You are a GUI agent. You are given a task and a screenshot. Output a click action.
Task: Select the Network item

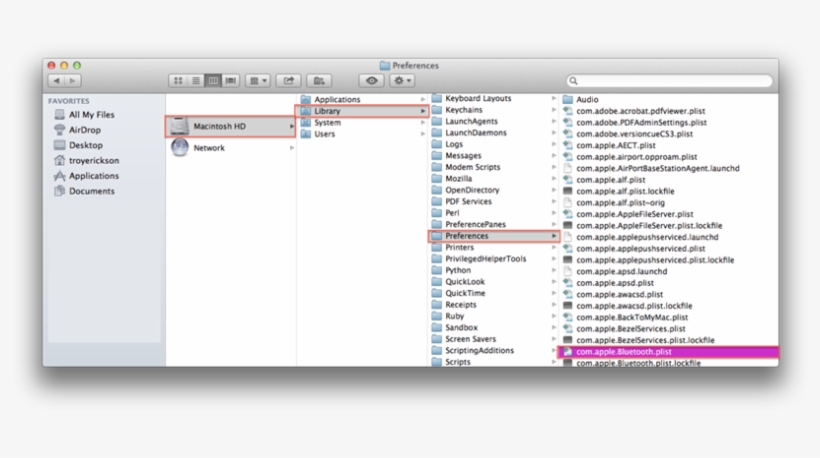pyautogui.click(x=230, y=148)
